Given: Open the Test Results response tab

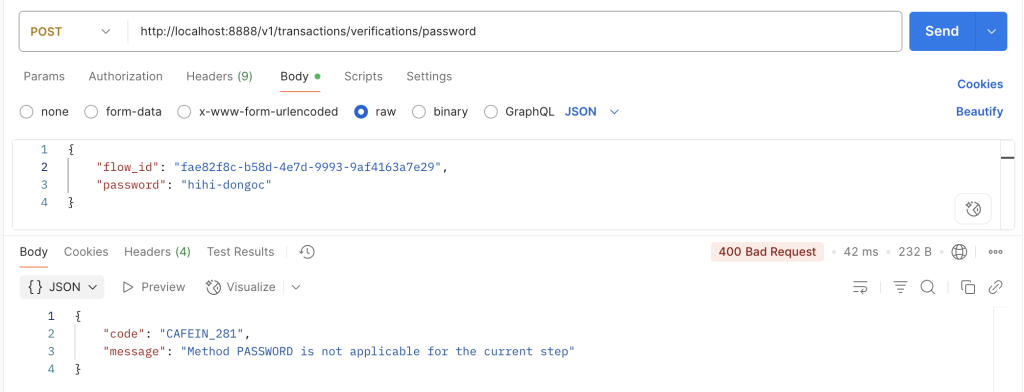Looking at the screenshot, I should click(240, 252).
